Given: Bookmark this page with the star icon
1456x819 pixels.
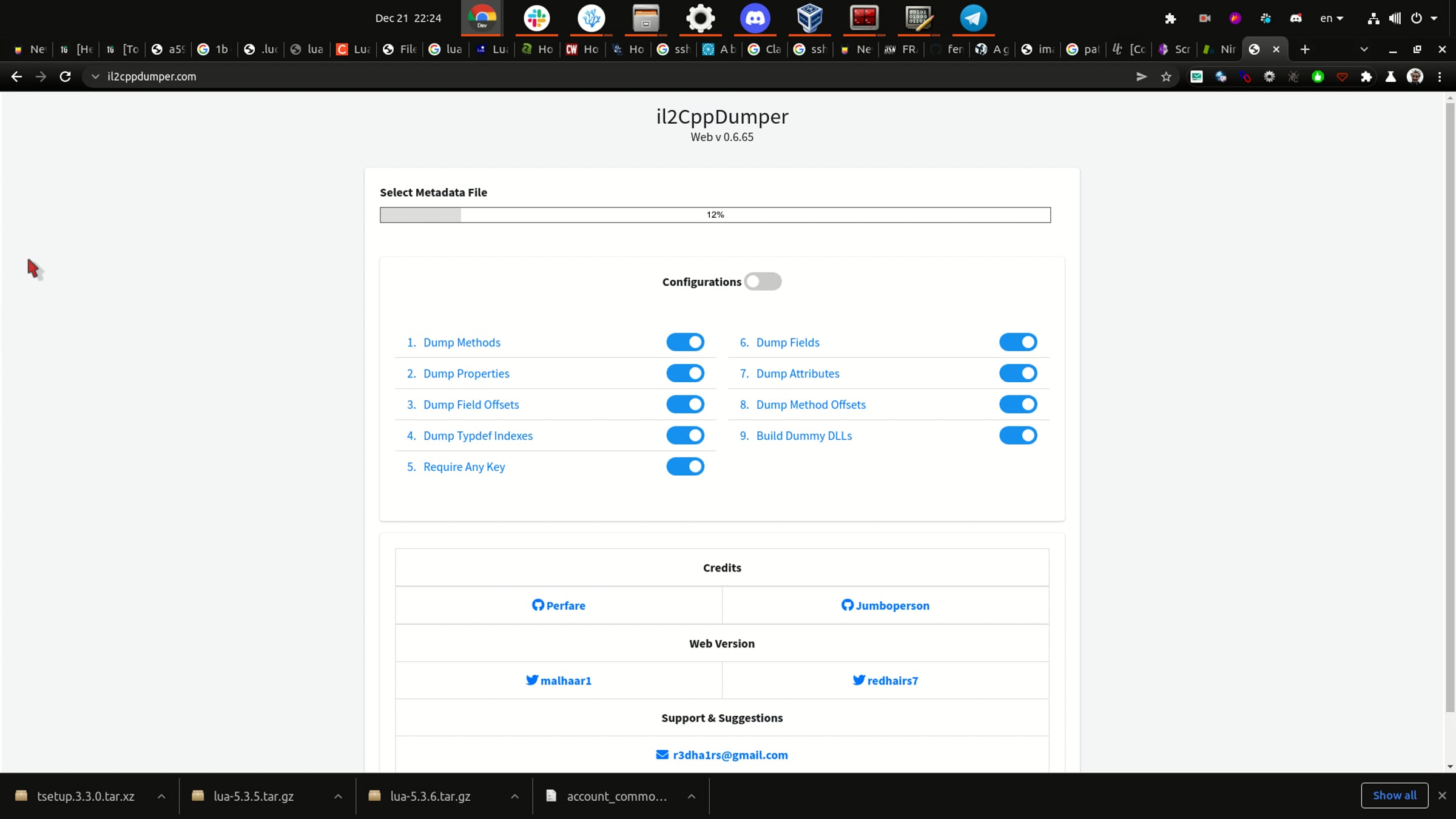Looking at the screenshot, I should (1166, 76).
